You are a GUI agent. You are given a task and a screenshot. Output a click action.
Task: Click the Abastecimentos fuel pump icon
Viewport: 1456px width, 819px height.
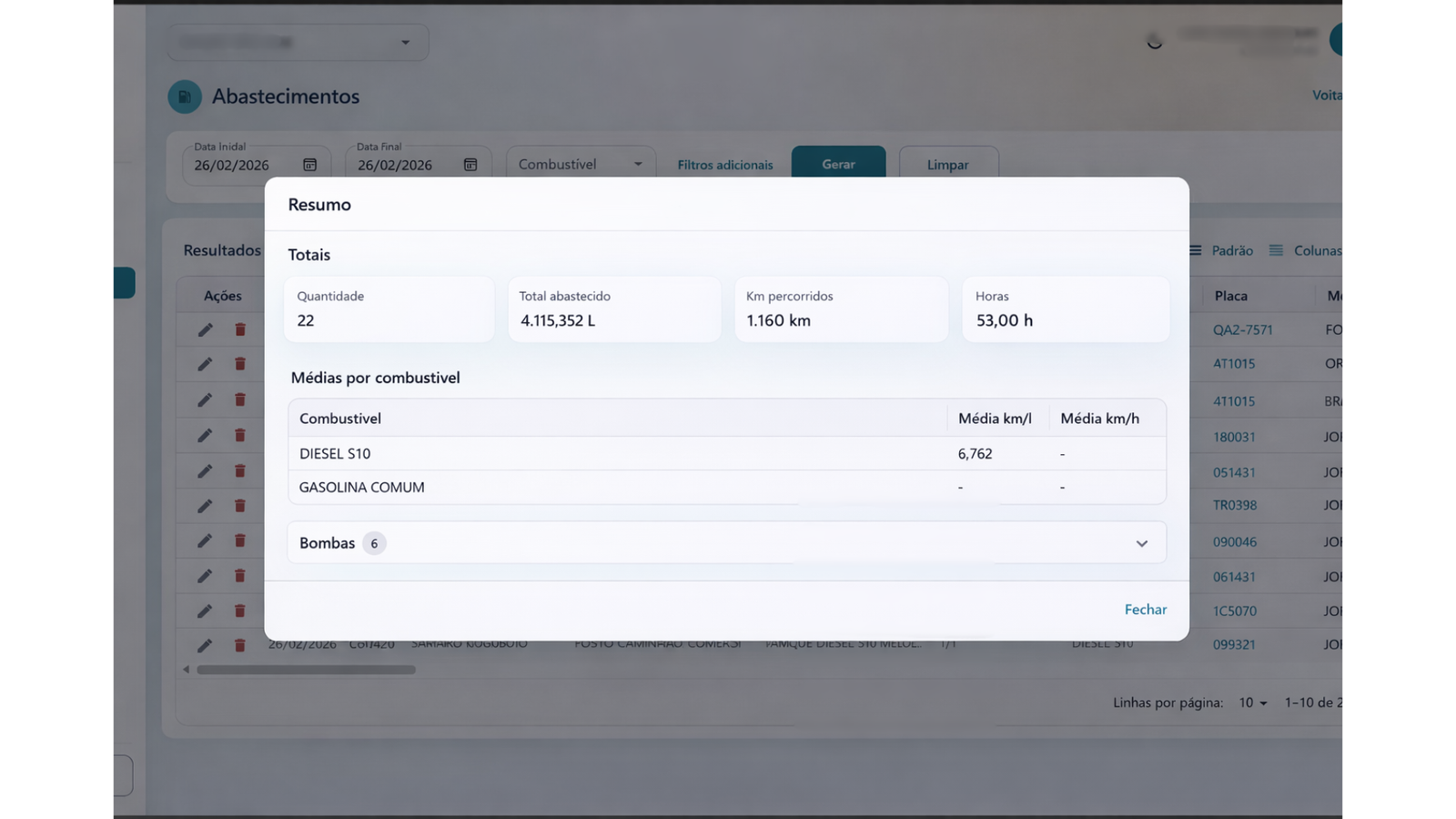coord(185,96)
